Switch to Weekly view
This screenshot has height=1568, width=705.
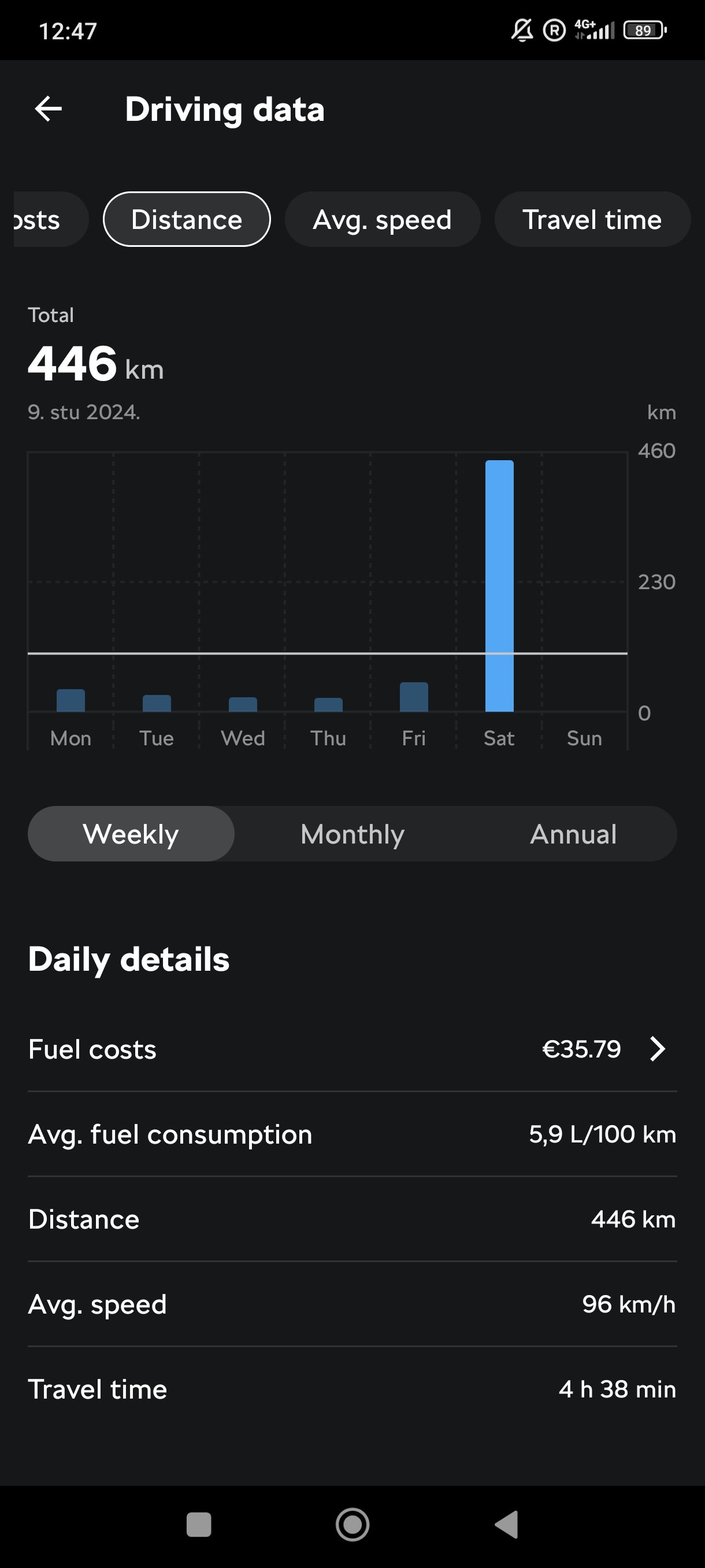(x=131, y=834)
